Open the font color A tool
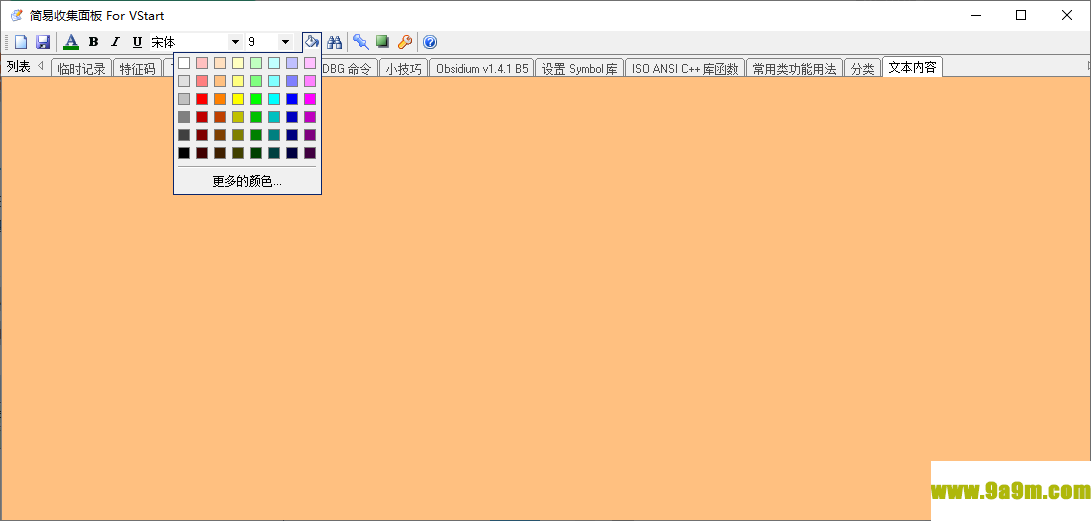Viewport: 1091px width, 521px height. (71, 42)
